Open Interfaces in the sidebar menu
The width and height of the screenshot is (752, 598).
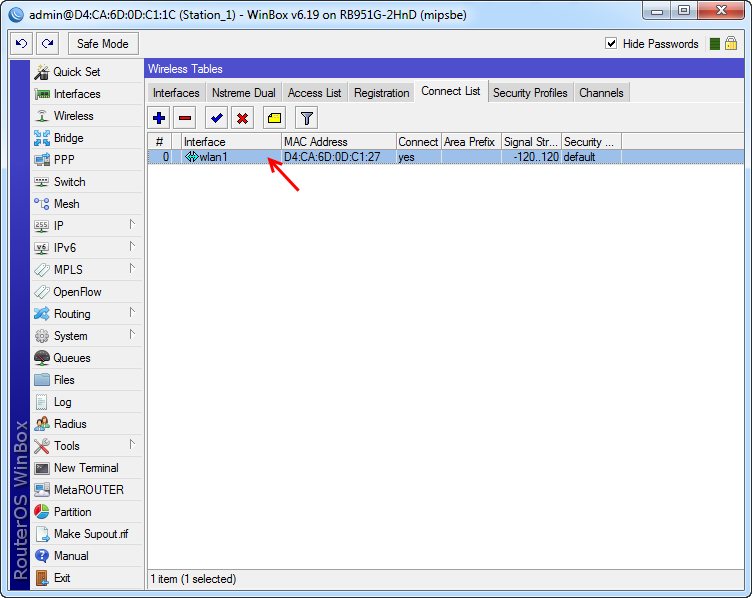[87, 94]
